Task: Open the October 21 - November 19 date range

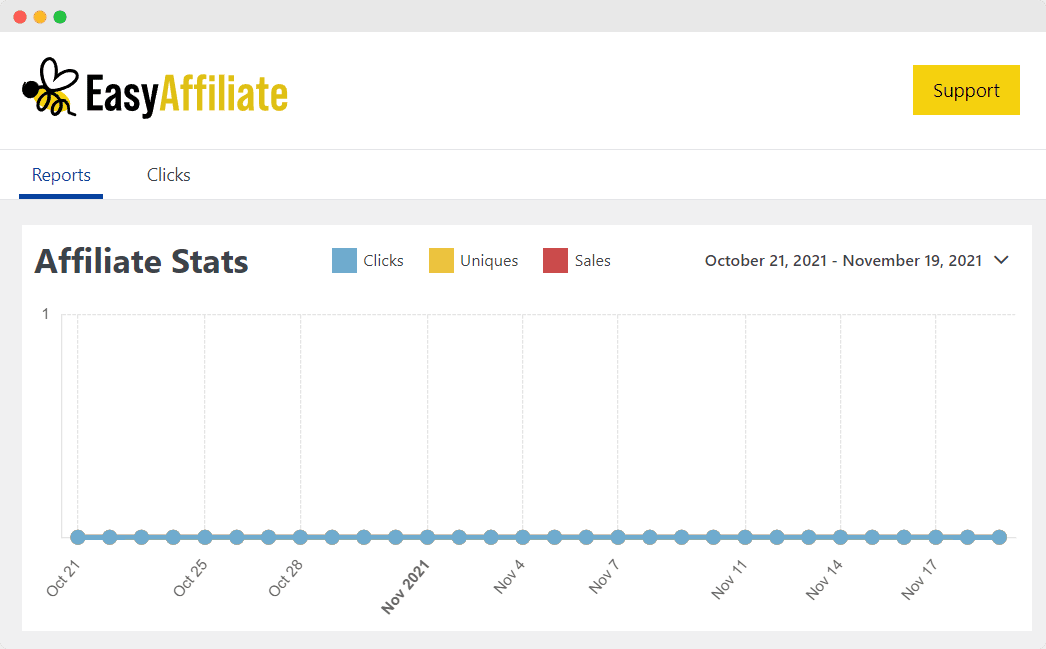Action: point(843,261)
